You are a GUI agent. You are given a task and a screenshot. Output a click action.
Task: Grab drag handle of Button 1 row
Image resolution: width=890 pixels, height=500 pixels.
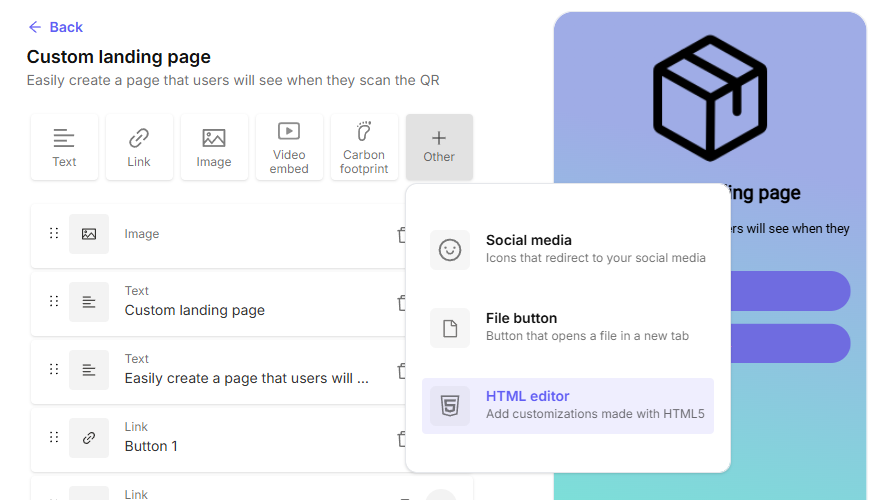point(54,438)
